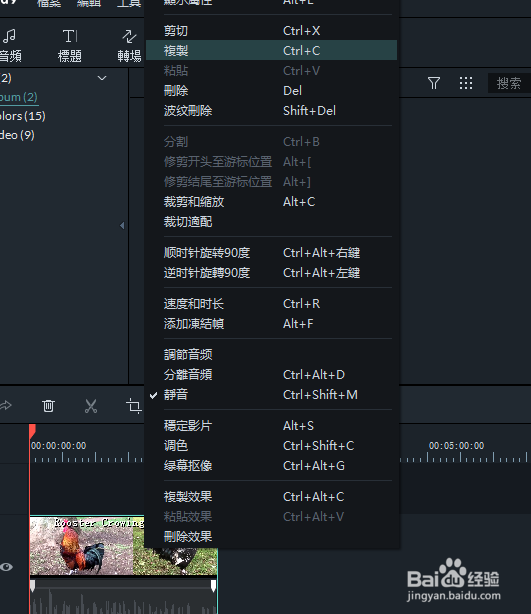Click the left audio fade handle on the clip

pos(33,586)
